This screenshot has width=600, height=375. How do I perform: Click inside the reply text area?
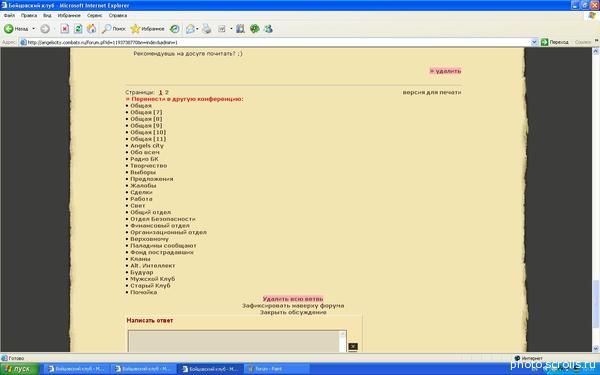coord(234,341)
